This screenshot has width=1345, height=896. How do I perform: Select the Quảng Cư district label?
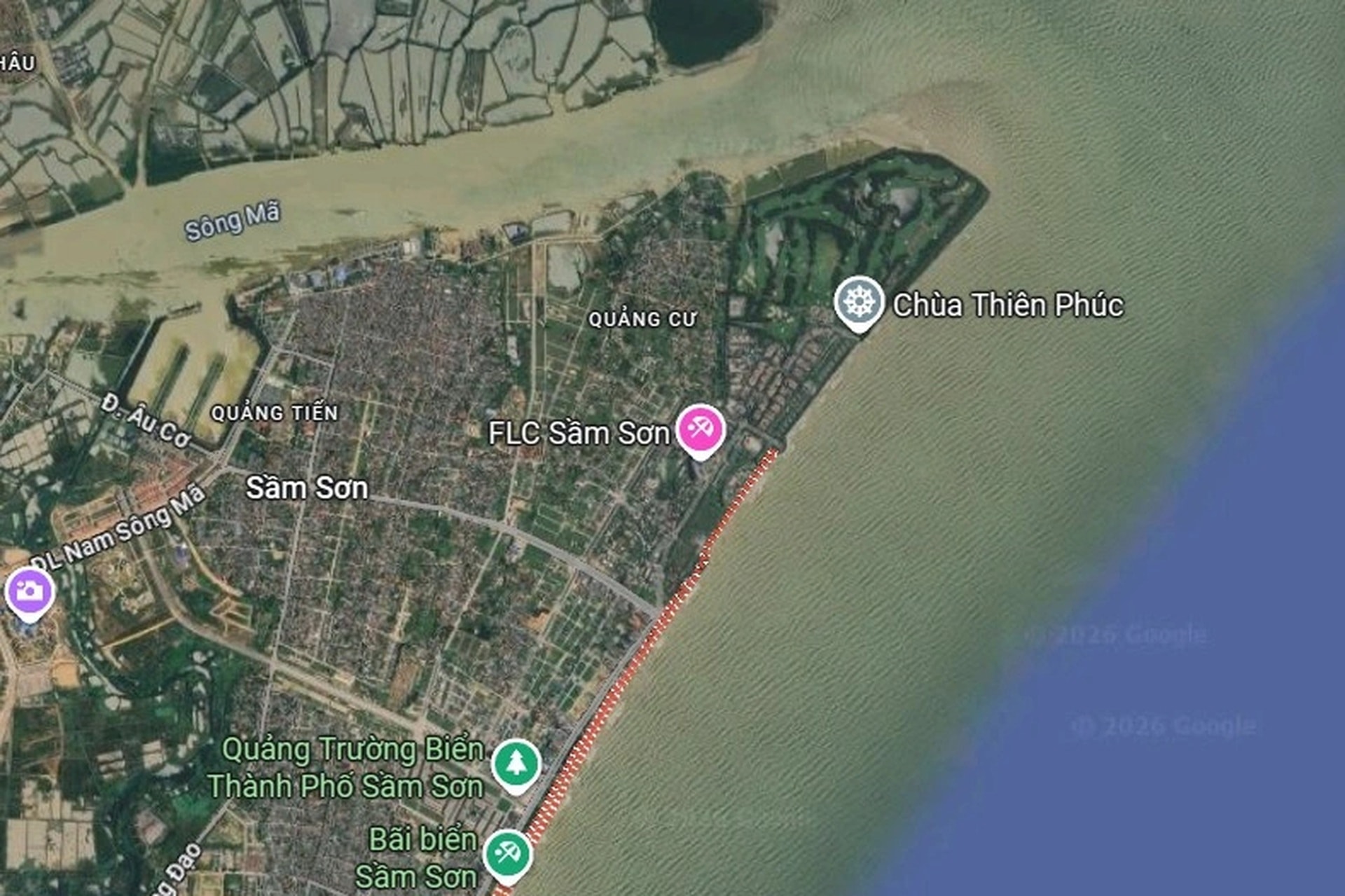[x=642, y=319]
